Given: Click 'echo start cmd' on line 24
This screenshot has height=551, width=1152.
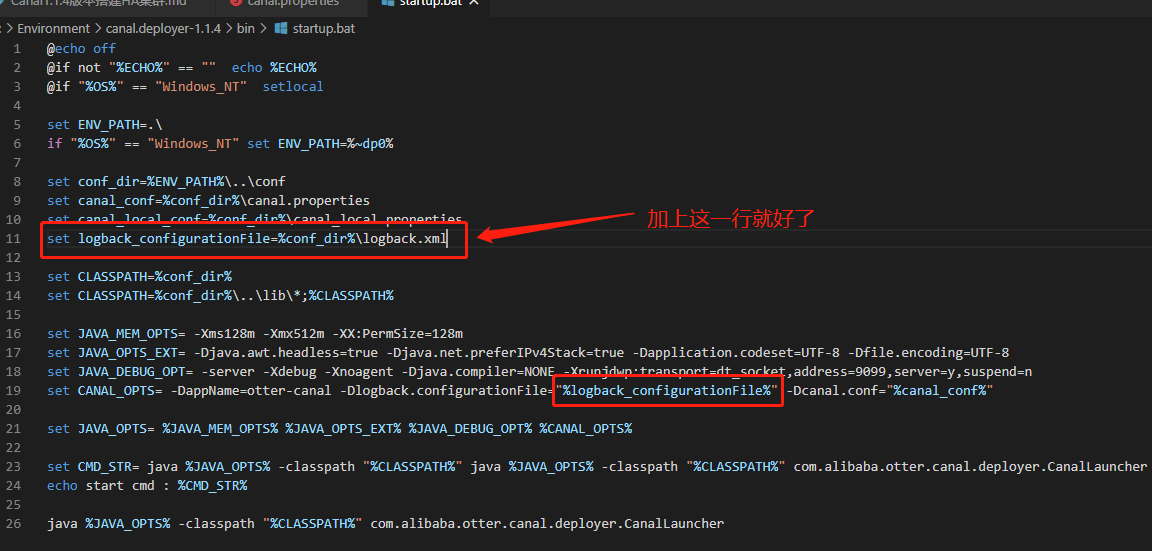Looking at the screenshot, I should [x=101, y=486].
